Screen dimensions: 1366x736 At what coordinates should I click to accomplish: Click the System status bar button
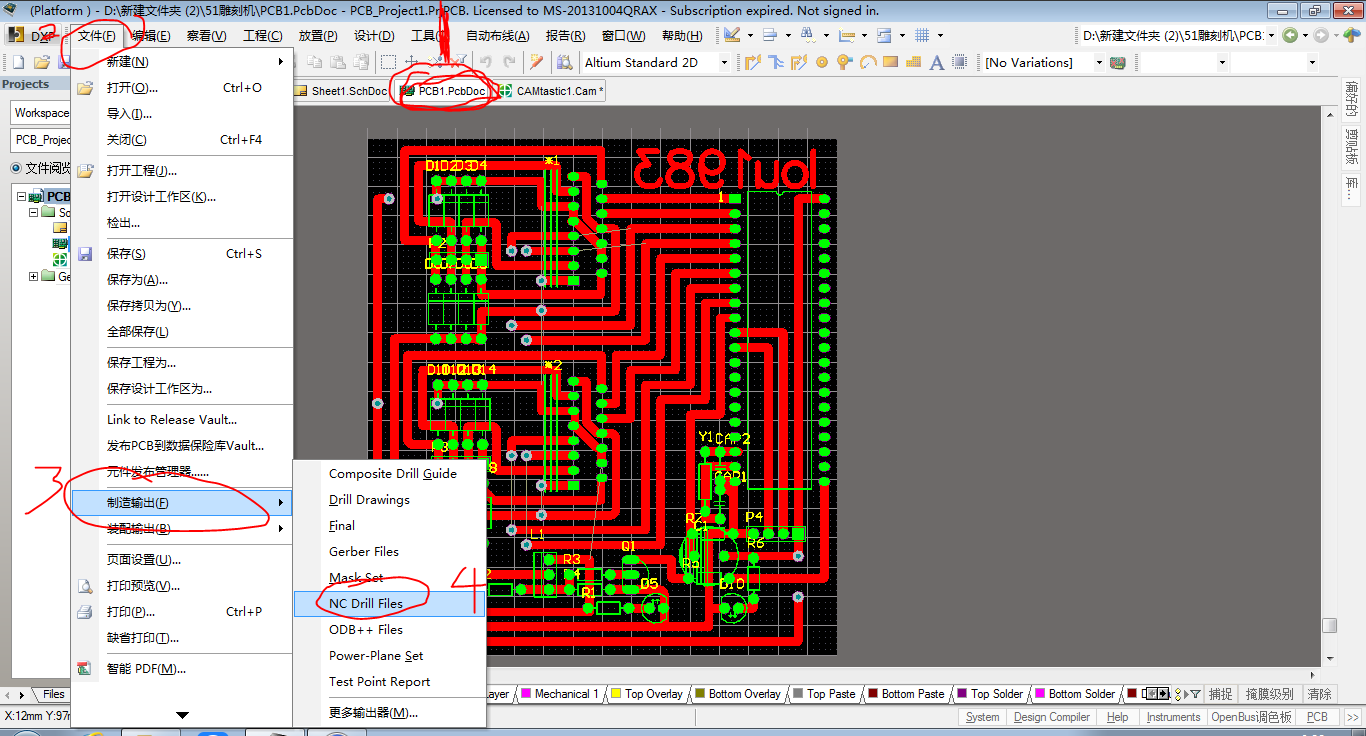pyautogui.click(x=982, y=717)
